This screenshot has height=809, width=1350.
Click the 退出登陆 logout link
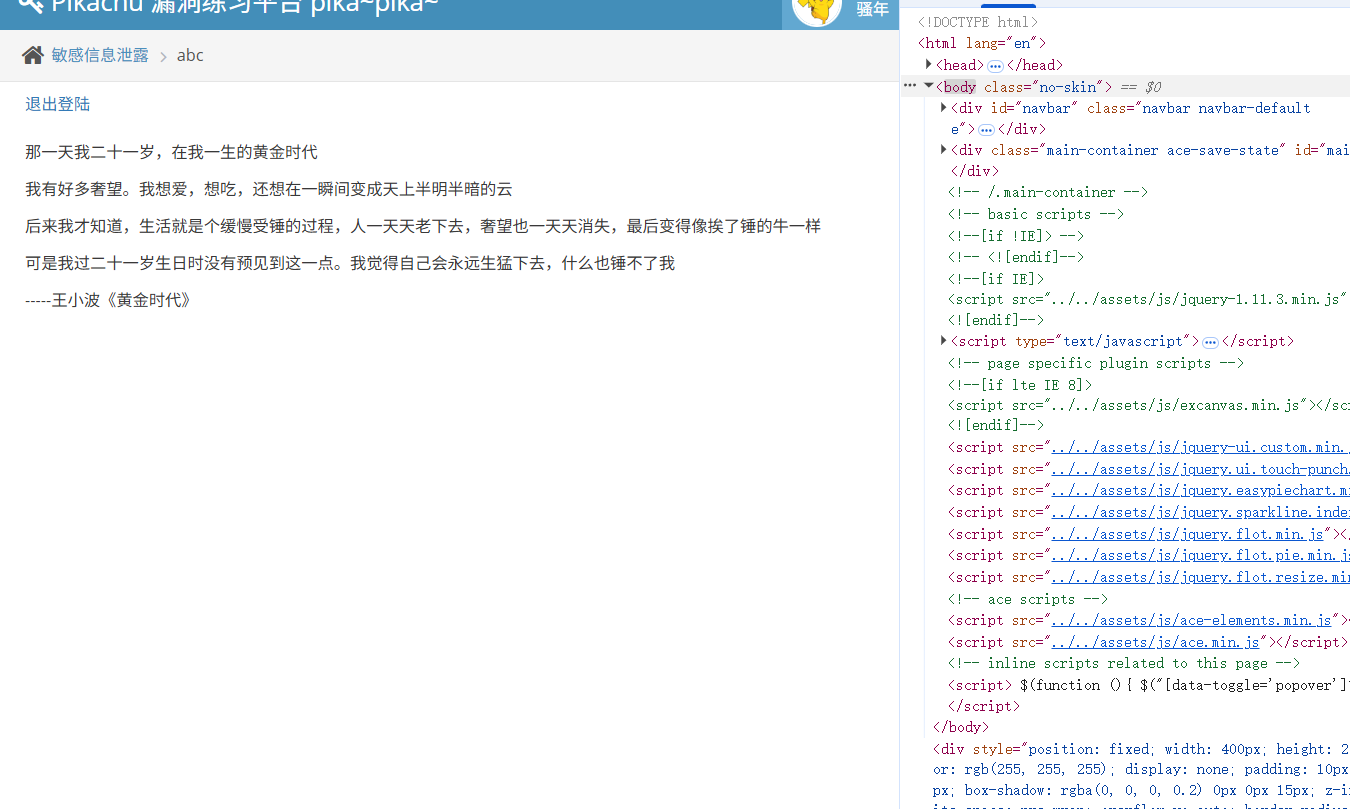pyautogui.click(x=58, y=104)
